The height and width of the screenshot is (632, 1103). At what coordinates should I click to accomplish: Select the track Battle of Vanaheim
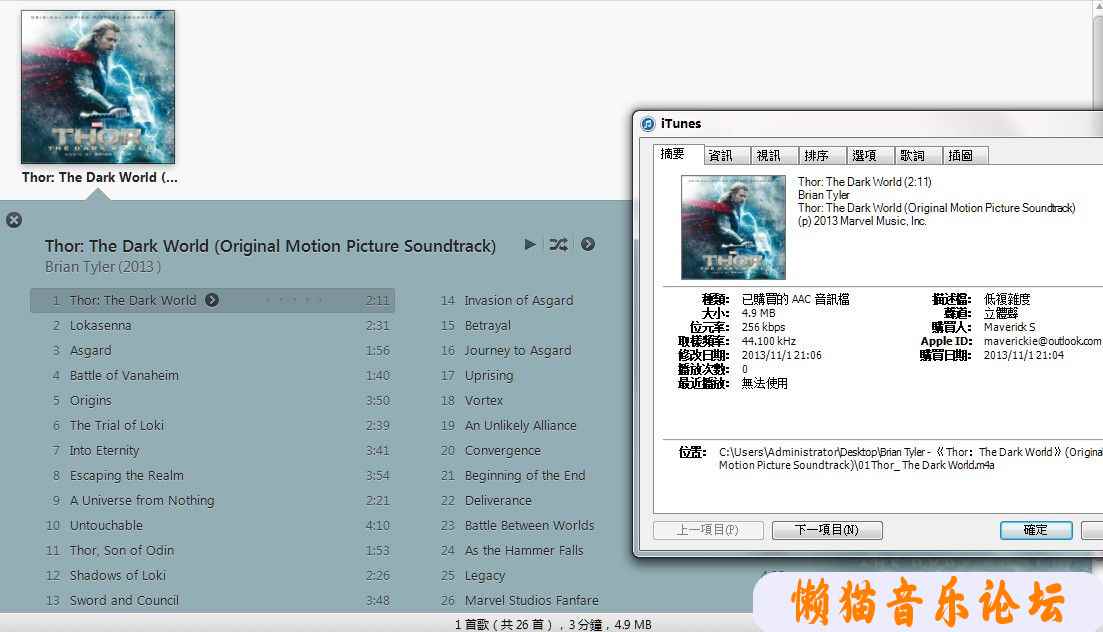pyautogui.click(x=212, y=376)
